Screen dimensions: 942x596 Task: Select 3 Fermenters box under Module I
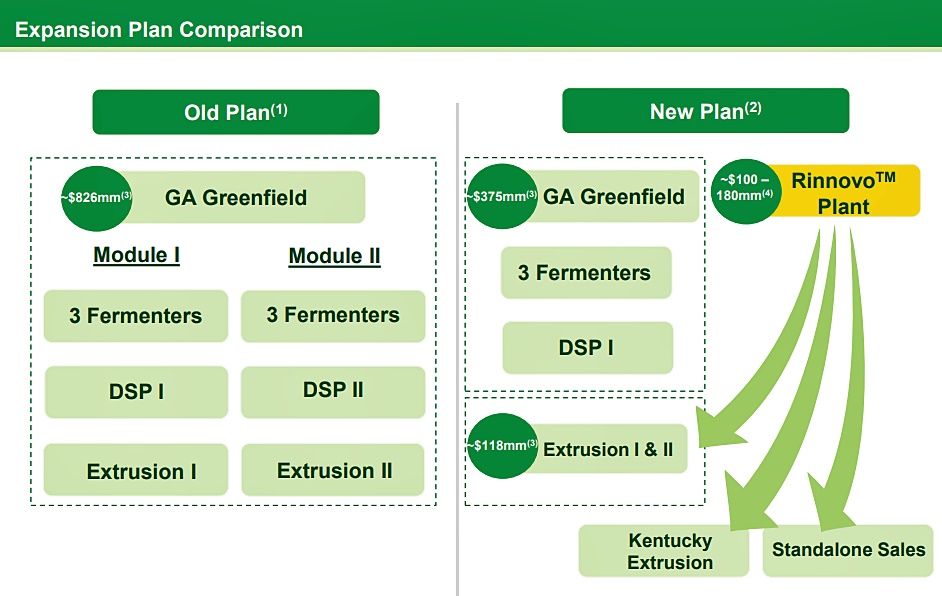(136, 316)
